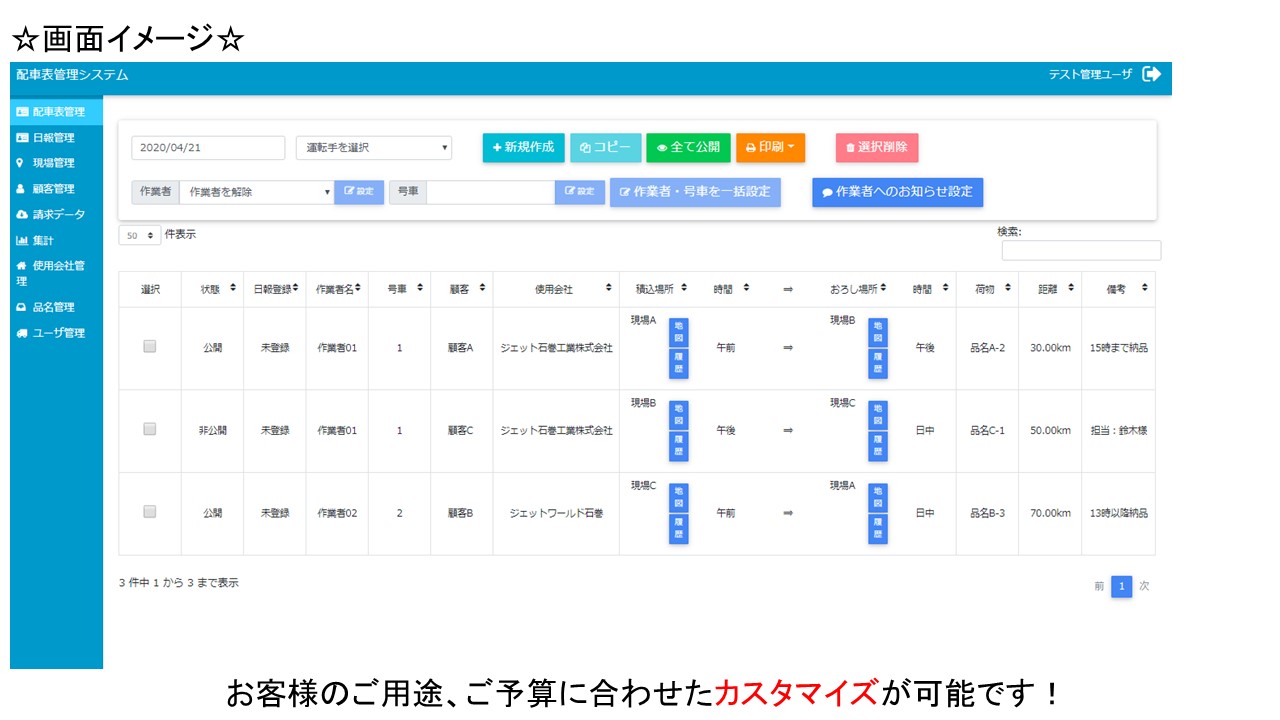
Task: Show 履歴 for おろし場所 現場C in 顧客C row
Action: click(x=878, y=446)
